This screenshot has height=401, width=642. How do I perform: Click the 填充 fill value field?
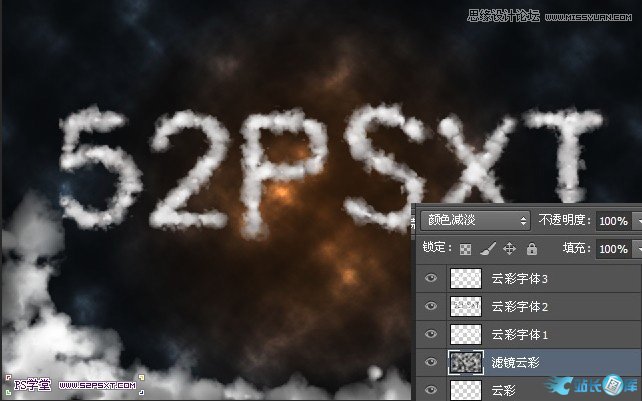pyautogui.click(x=612, y=249)
